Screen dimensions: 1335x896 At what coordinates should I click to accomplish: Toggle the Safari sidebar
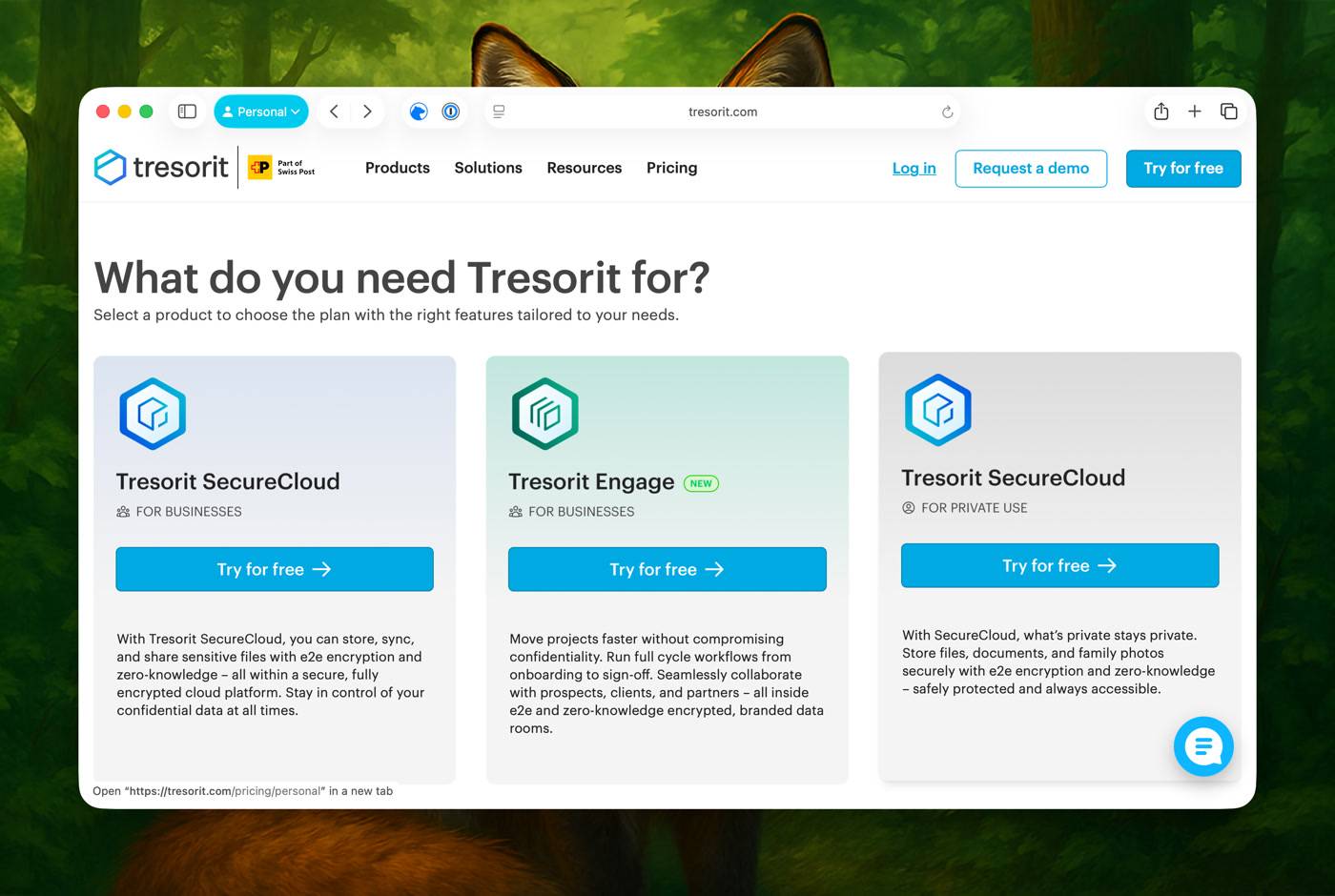pyautogui.click(x=188, y=112)
